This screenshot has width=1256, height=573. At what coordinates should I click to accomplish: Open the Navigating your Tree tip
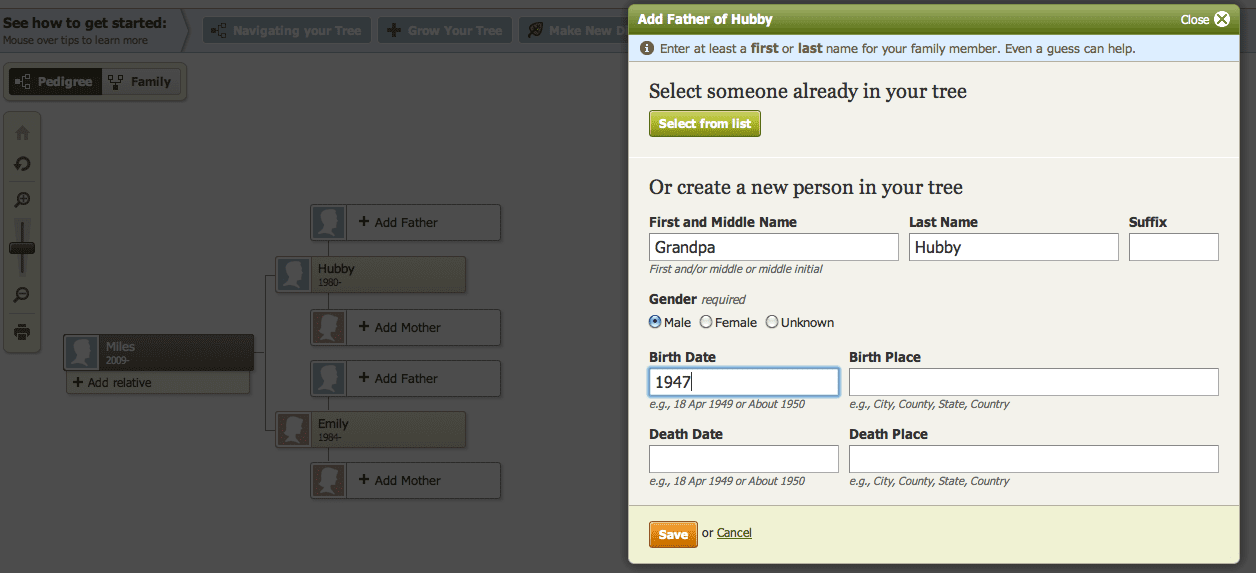click(287, 30)
